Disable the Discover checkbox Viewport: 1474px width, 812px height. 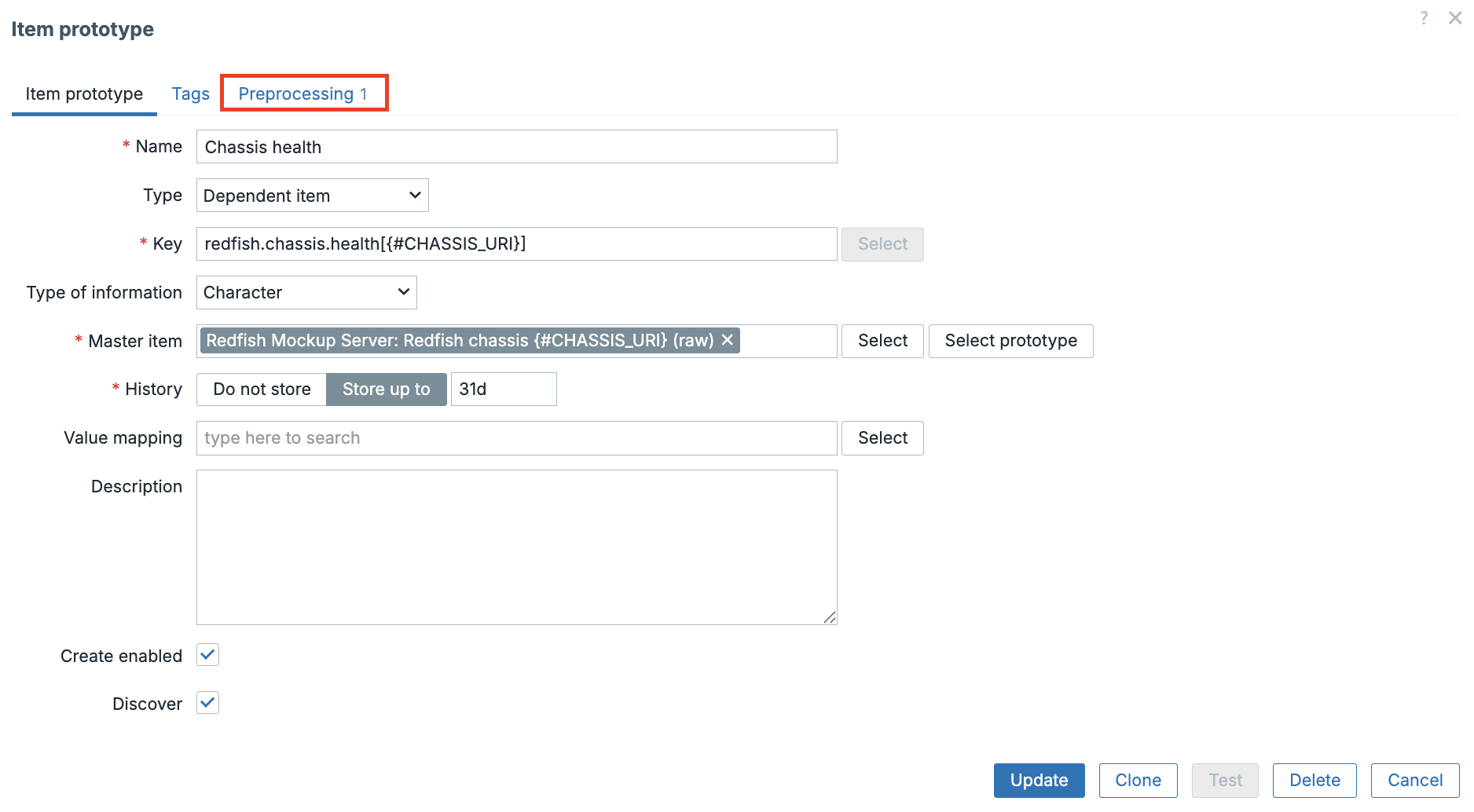[x=207, y=702]
